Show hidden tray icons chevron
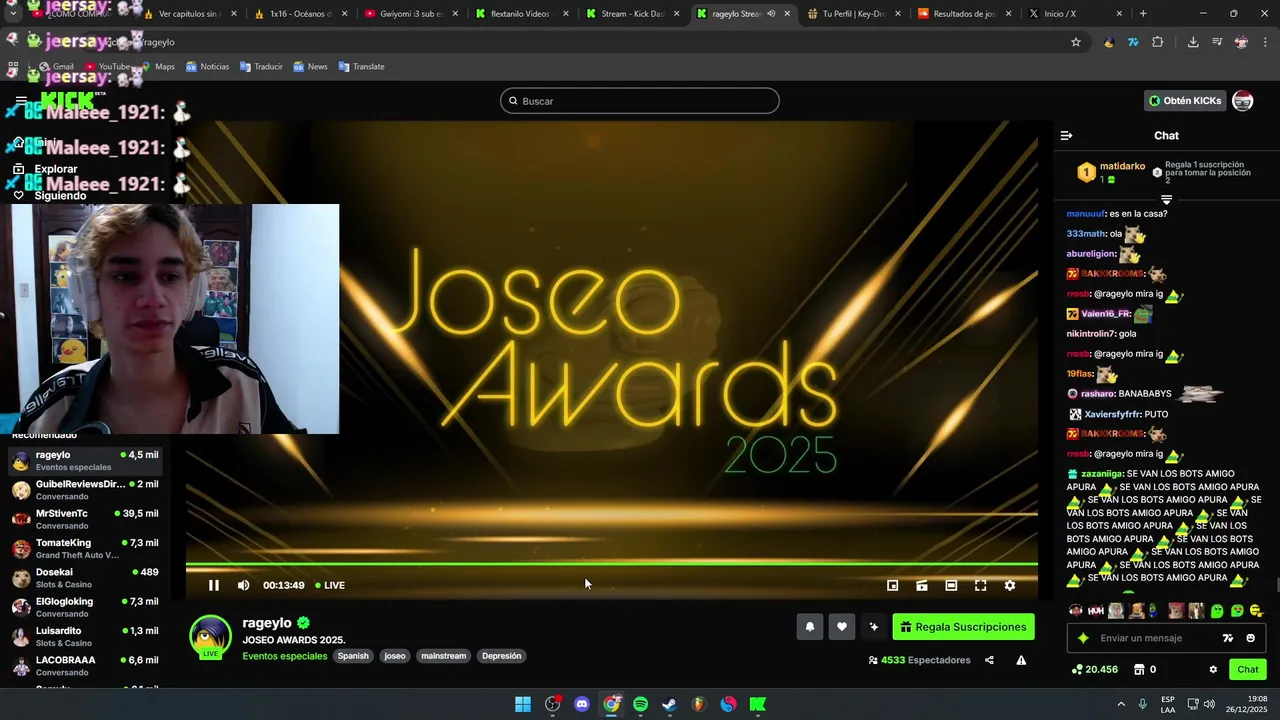 tap(1120, 704)
